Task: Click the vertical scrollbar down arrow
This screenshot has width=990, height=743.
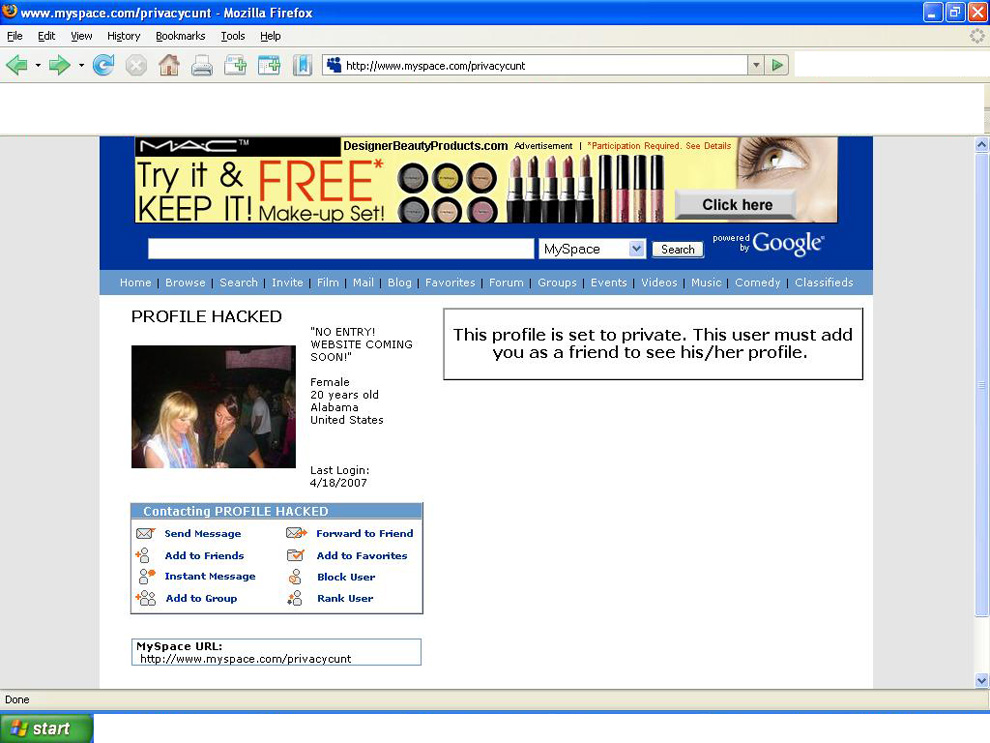Action: 981,681
